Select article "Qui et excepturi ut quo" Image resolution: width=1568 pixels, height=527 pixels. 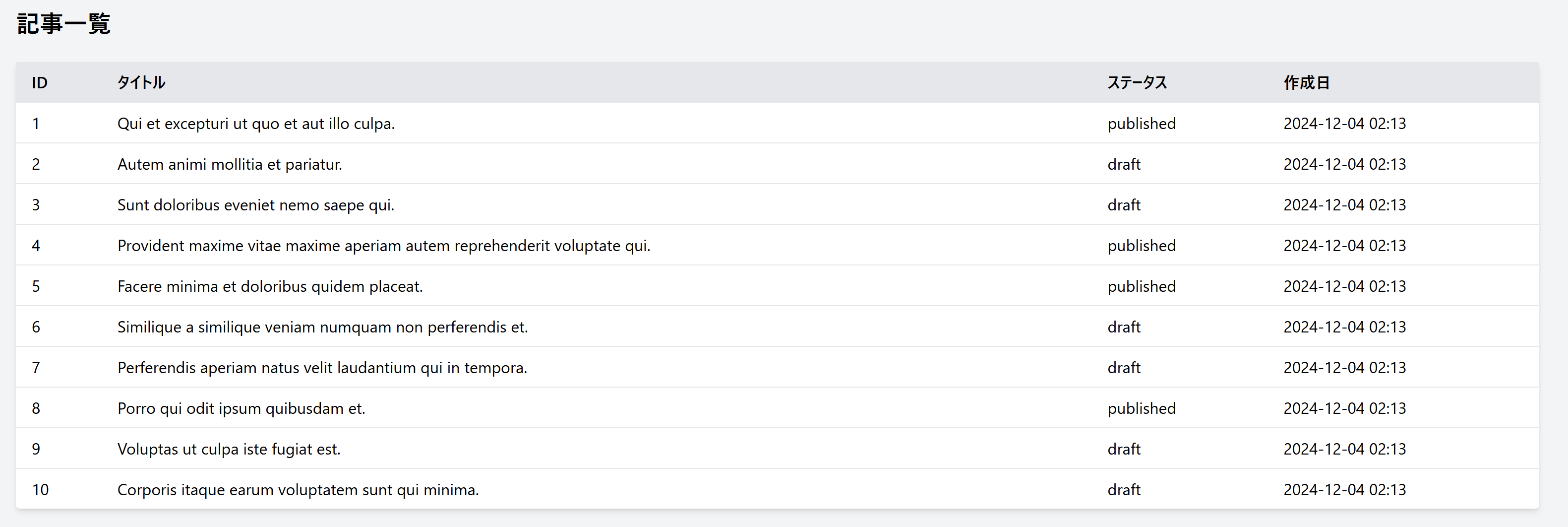(x=256, y=124)
